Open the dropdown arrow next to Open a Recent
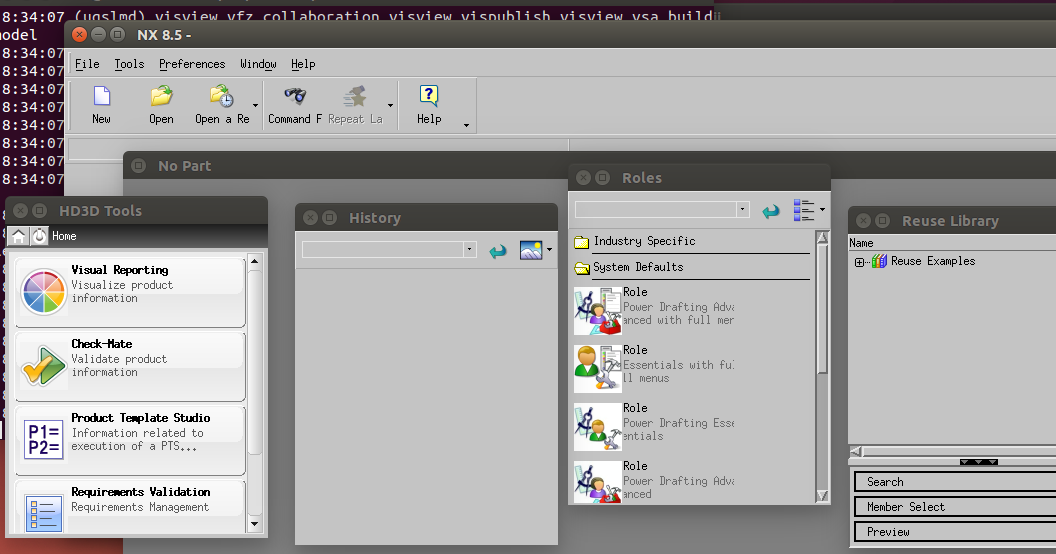 coord(255,106)
